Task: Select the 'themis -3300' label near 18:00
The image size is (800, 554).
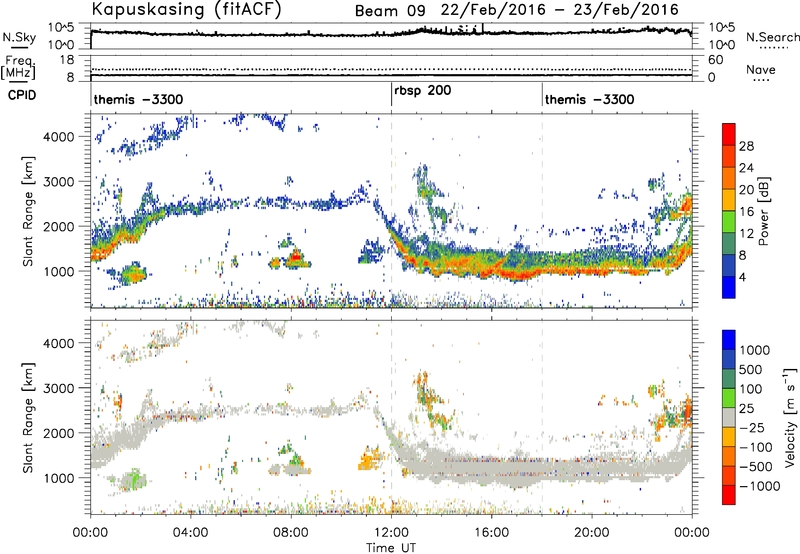Action: coord(589,99)
